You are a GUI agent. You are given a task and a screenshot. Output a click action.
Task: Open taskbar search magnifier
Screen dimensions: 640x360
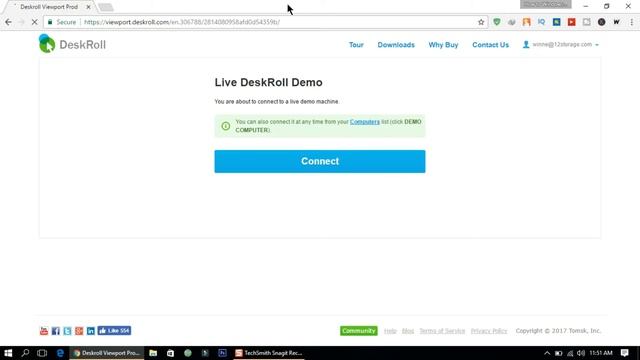point(25,353)
